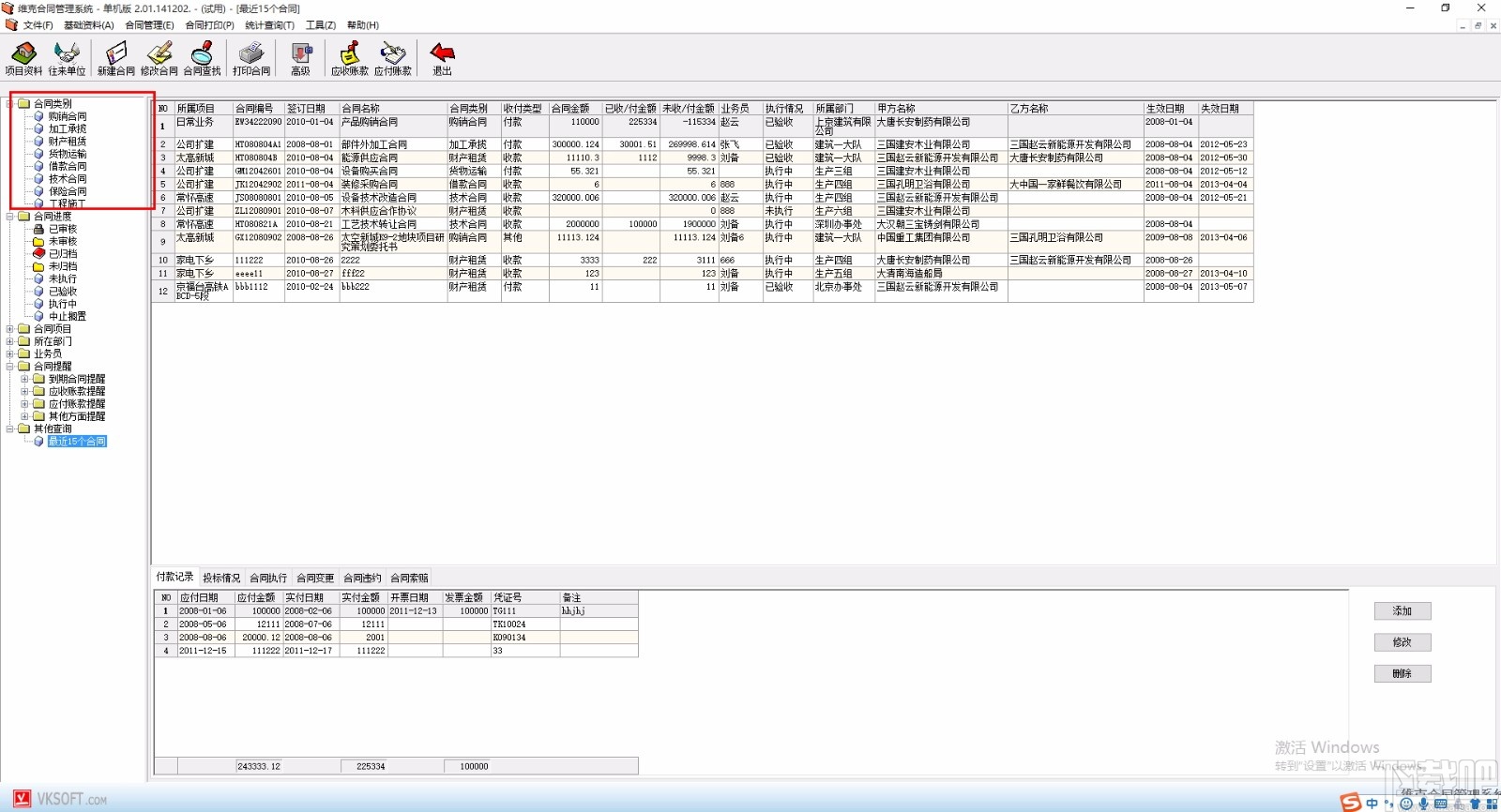Collapse the 合同提醒 tree node

point(10,367)
